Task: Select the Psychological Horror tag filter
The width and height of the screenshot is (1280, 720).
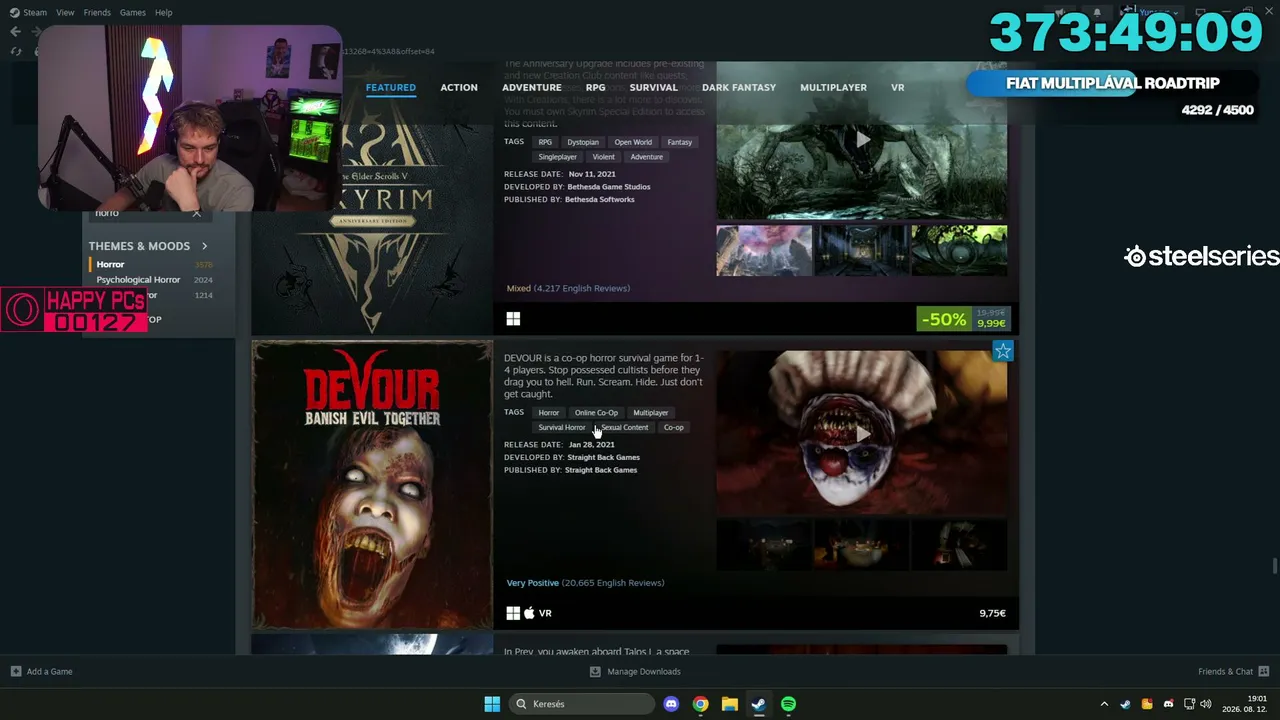Action: (151, 280)
